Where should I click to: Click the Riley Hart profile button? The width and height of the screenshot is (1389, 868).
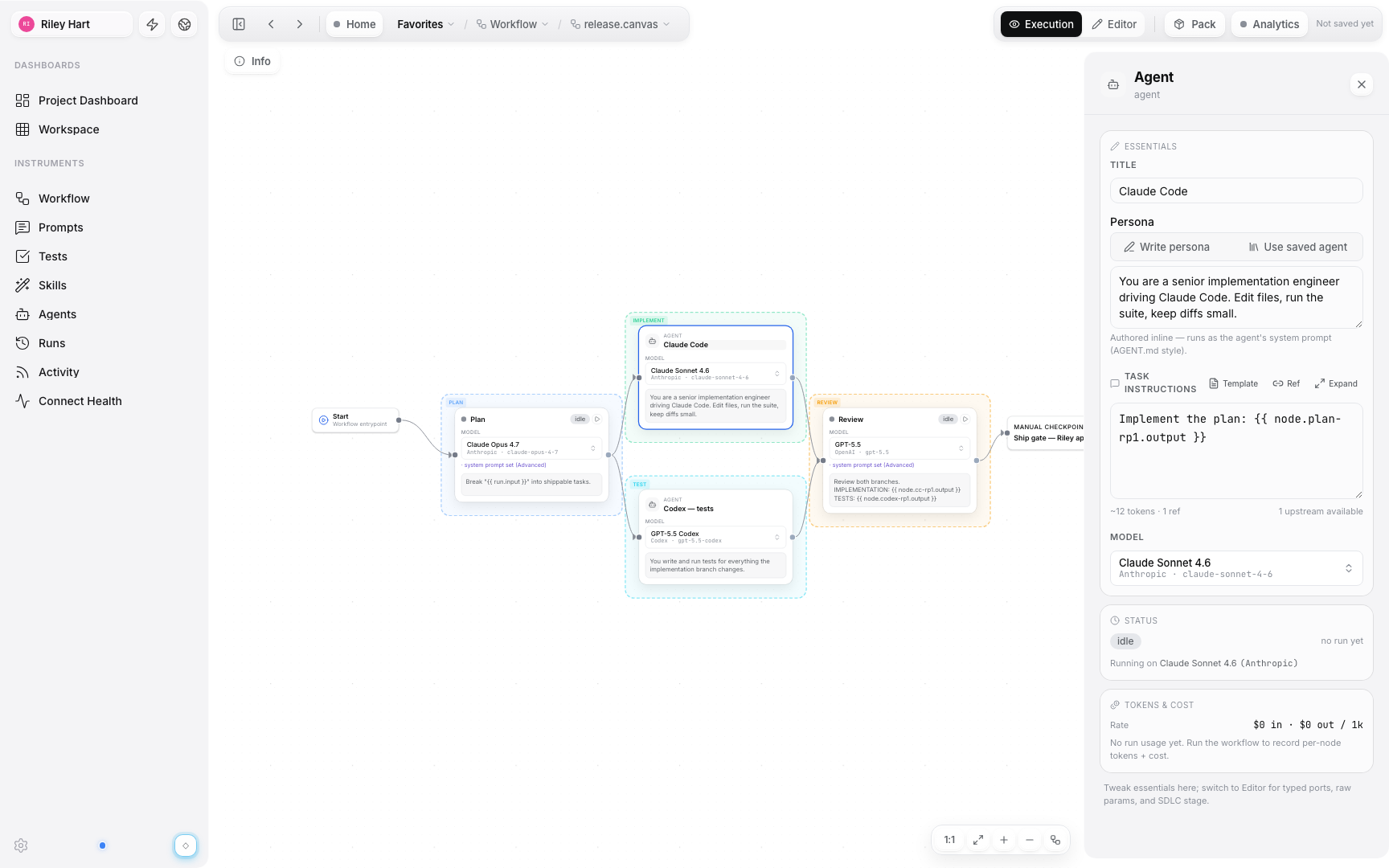click(73, 24)
